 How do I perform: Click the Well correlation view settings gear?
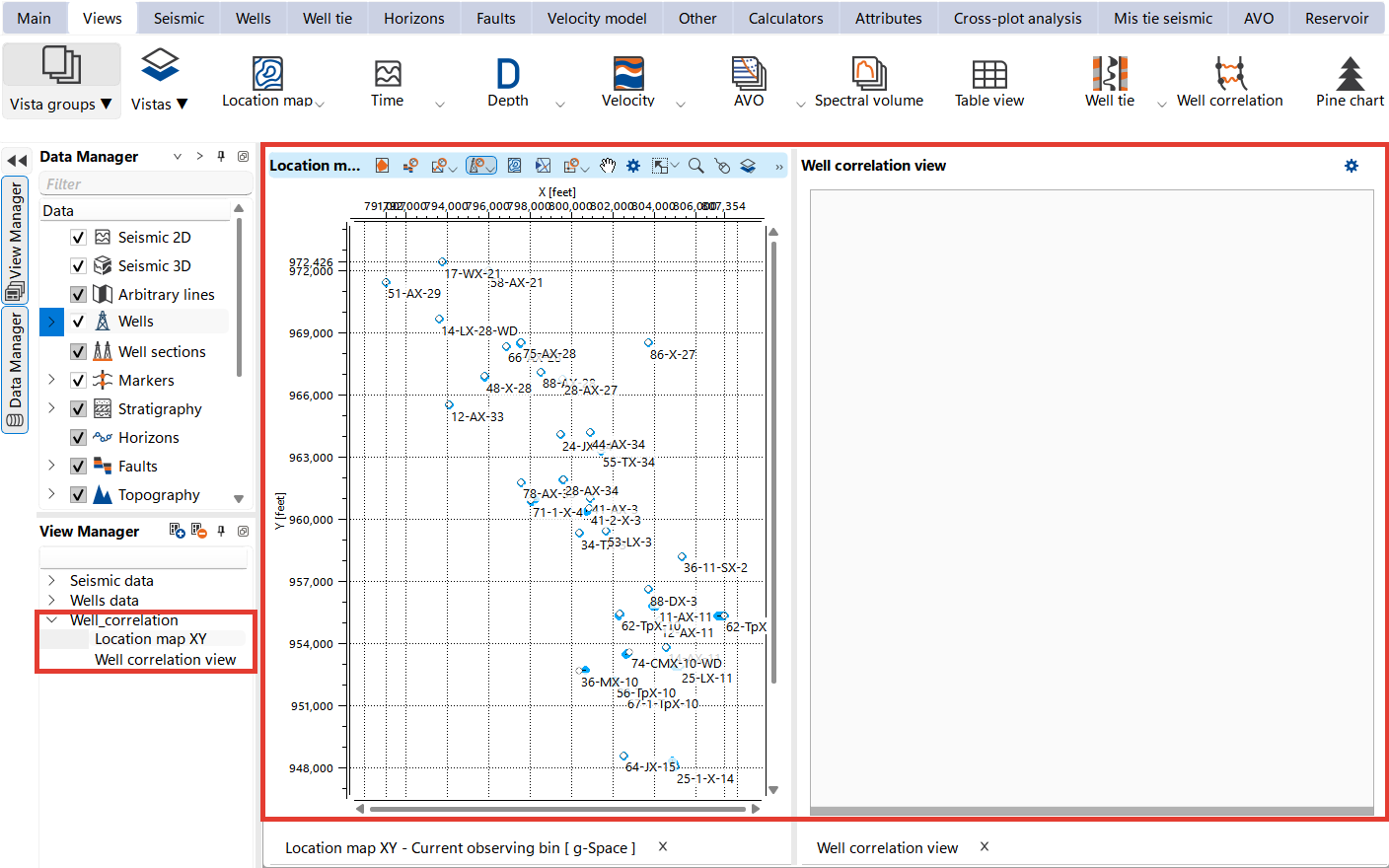tap(1351, 166)
